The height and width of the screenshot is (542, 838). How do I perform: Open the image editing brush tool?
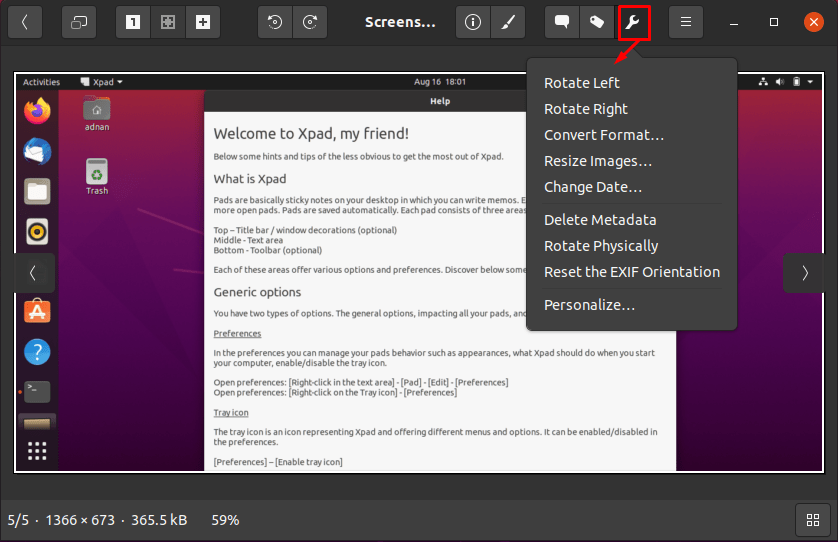coord(508,22)
